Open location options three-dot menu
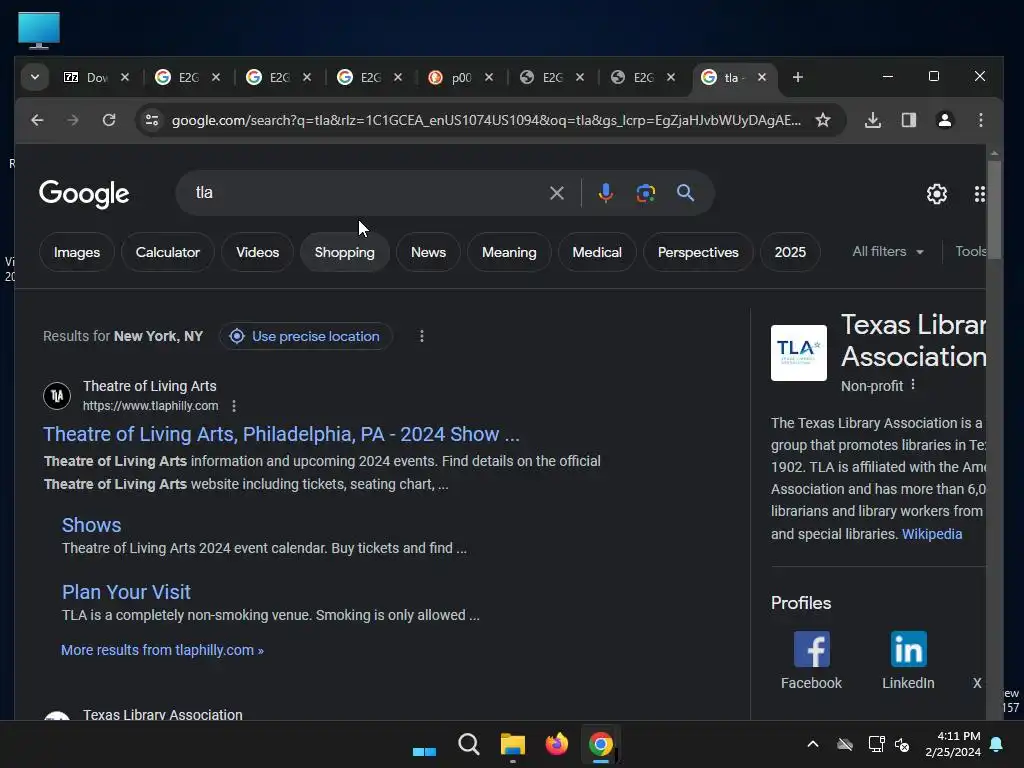The height and width of the screenshot is (768, 1024). tap(422, 336)
